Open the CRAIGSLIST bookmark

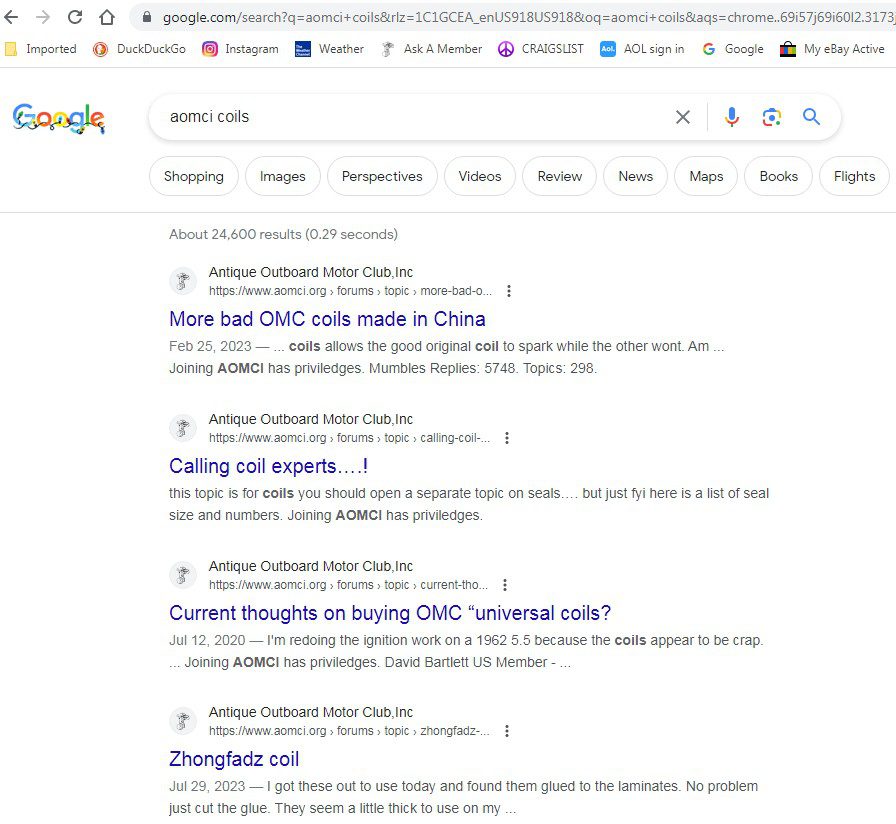[541, 49]
